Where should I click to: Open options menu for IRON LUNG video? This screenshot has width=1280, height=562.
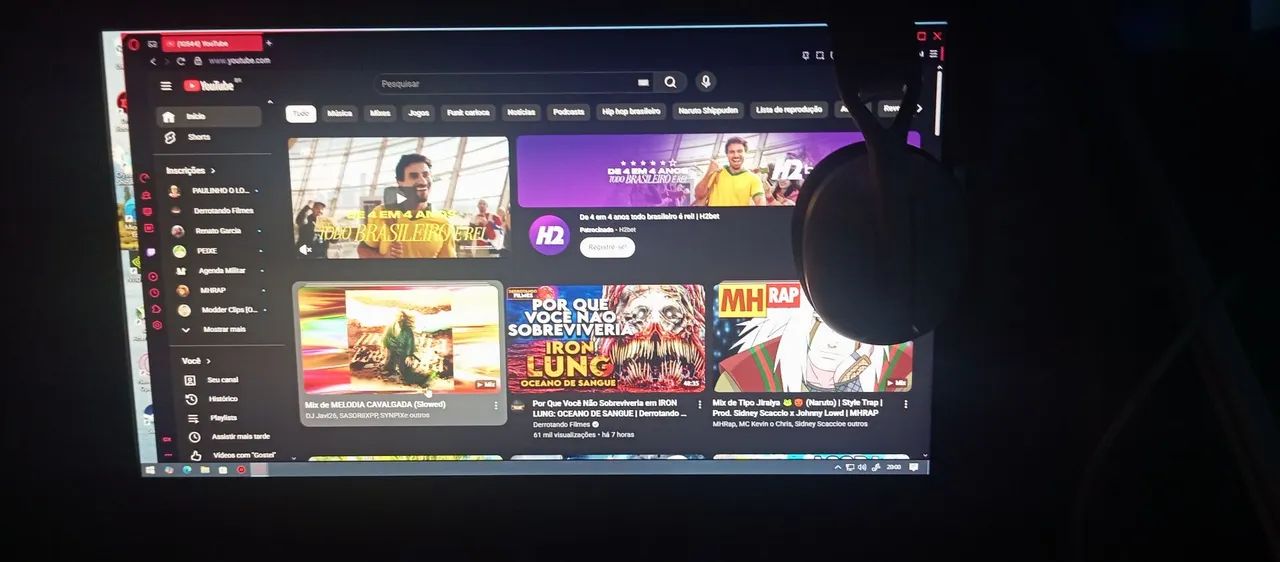[699, 405]
